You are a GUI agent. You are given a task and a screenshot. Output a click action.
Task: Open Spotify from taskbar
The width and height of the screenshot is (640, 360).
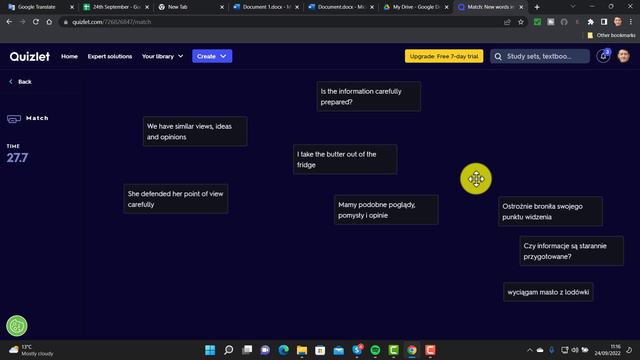(x=375, y=350)
